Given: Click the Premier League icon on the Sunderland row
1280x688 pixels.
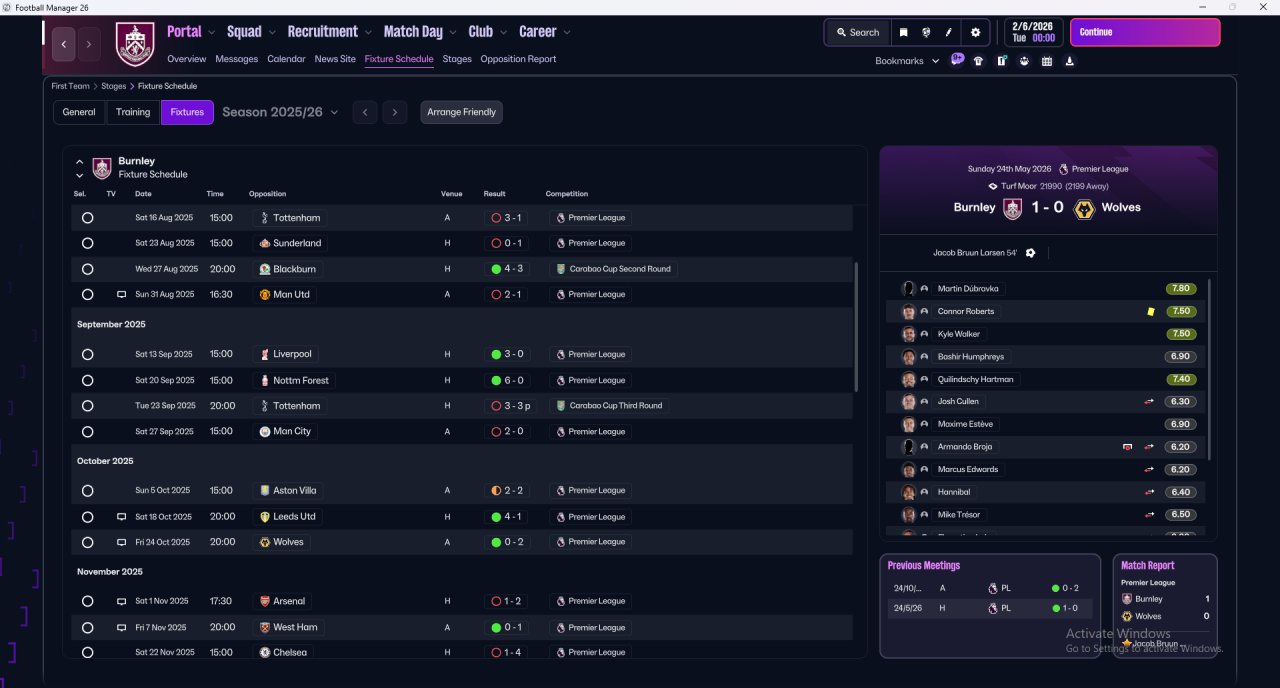Looking at the screenshot, I should pyautogui.click(x=560, y=243).
